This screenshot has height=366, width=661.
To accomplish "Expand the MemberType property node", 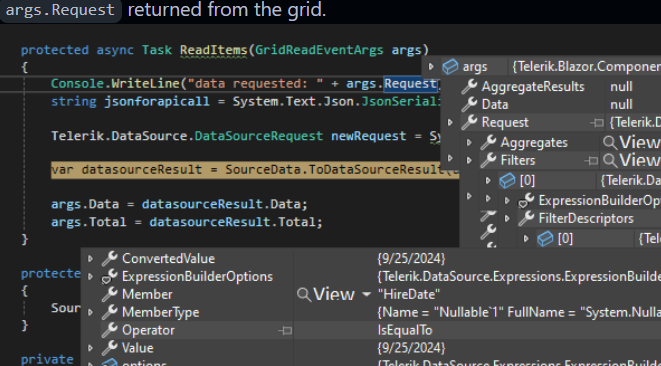I will coord(90,312).
